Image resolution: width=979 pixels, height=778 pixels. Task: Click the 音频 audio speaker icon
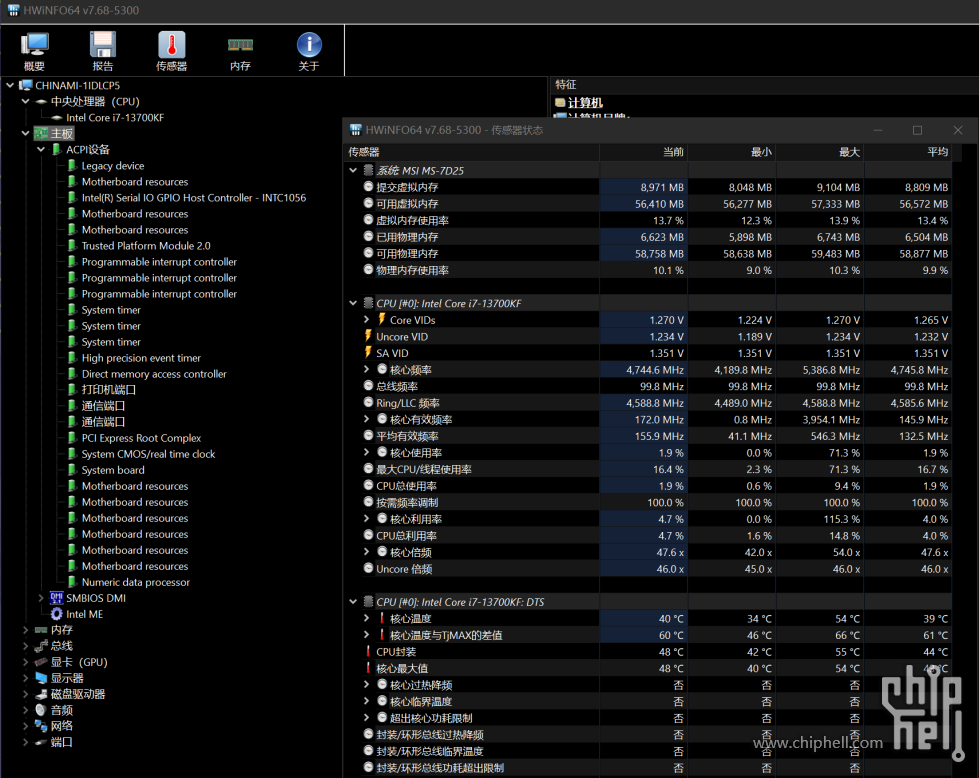[41, 710]
